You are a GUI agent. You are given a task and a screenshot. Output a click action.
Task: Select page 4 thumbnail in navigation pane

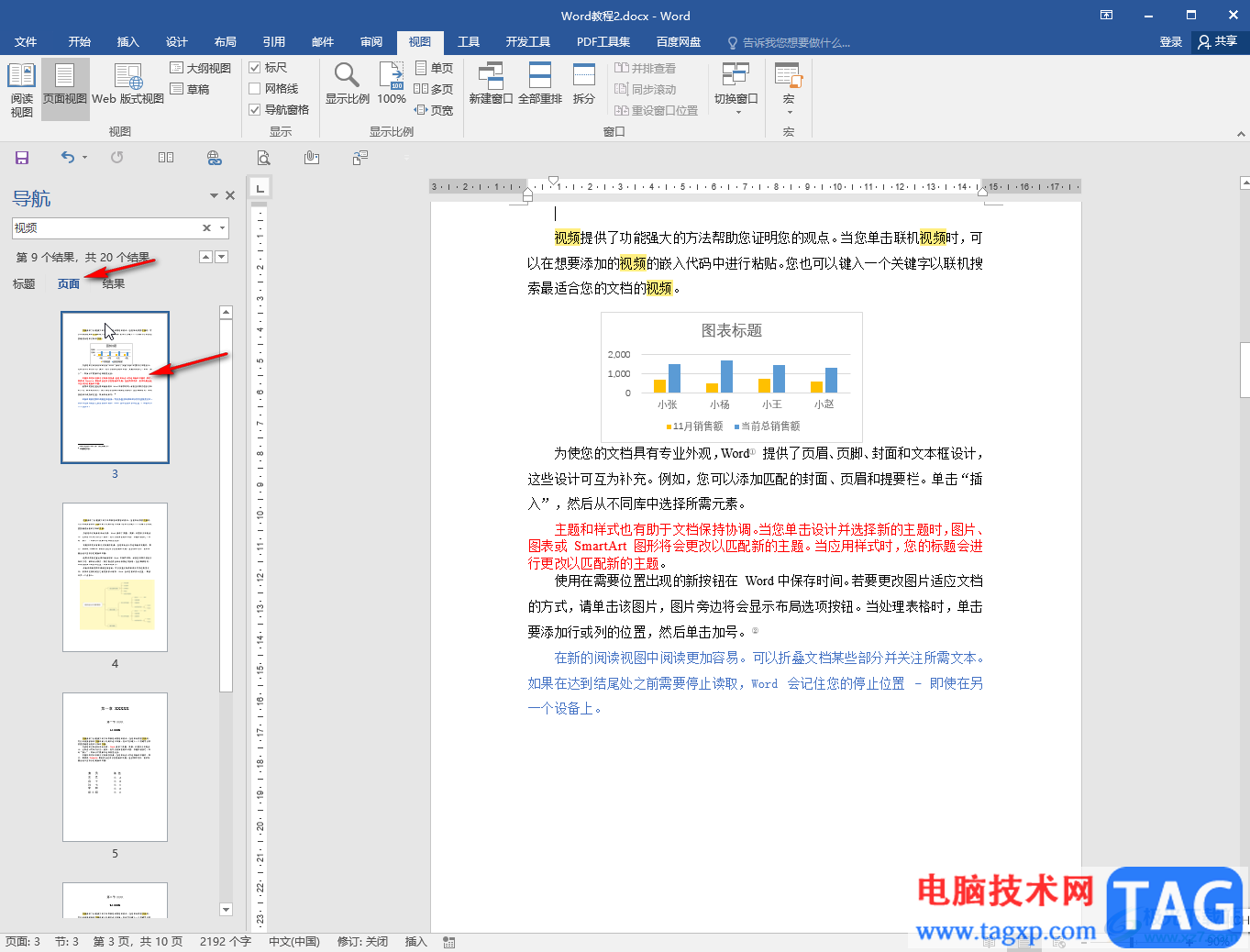pos(115,577)
